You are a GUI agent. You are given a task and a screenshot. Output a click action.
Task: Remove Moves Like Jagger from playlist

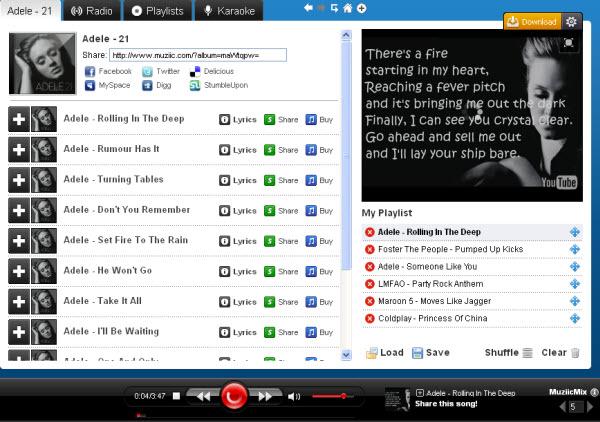tap(370, 301)
